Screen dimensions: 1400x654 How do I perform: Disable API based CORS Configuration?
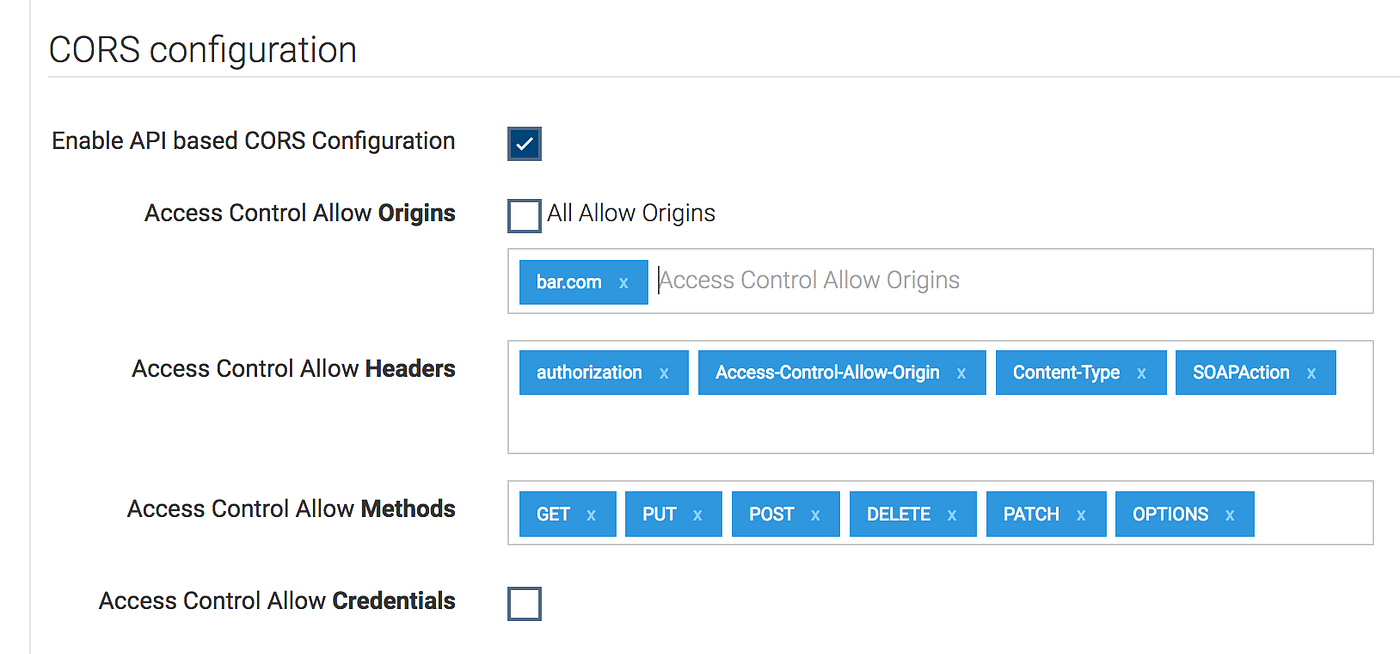524,143
